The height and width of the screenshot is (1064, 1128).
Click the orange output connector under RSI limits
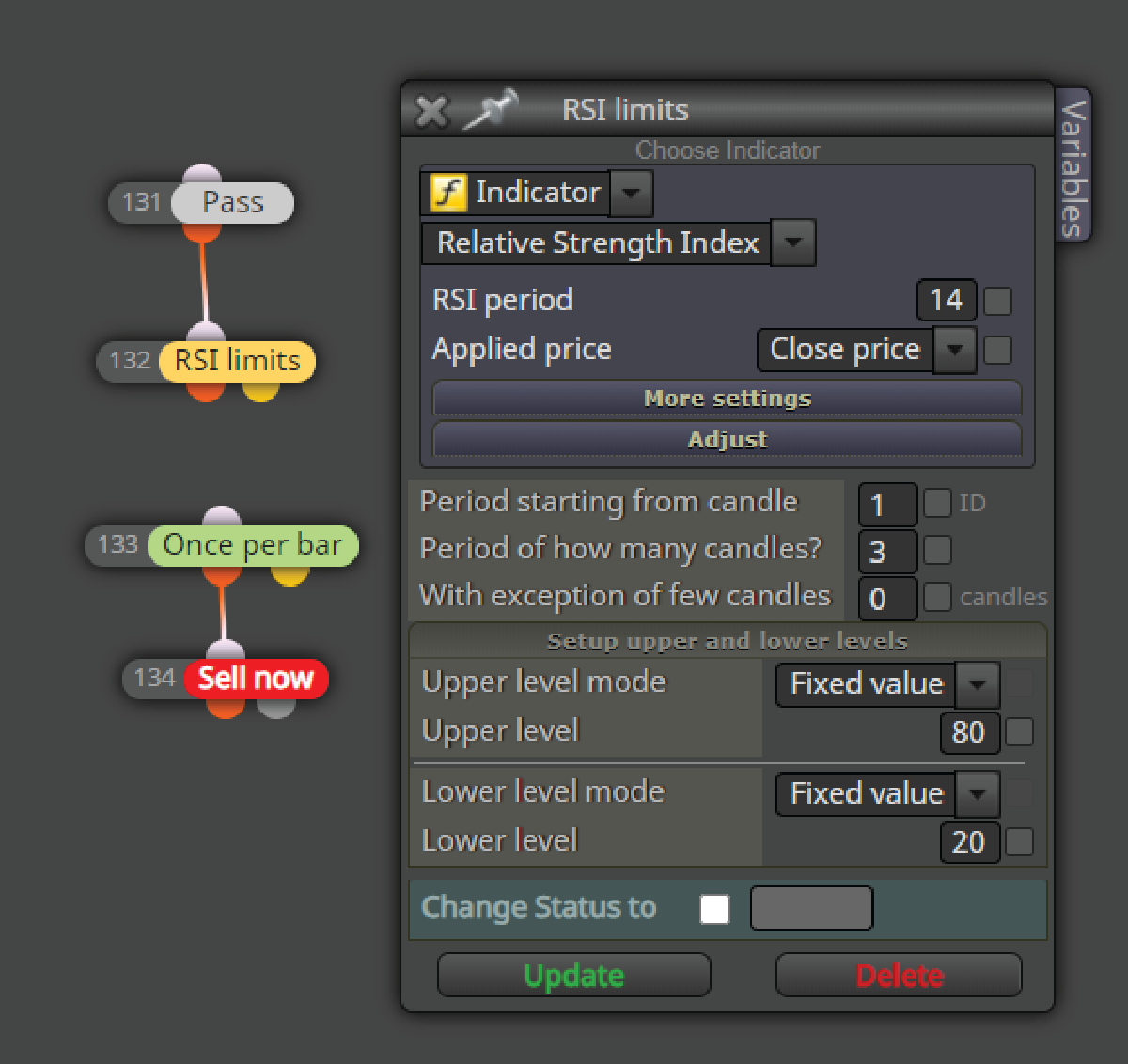coord(206,390)
